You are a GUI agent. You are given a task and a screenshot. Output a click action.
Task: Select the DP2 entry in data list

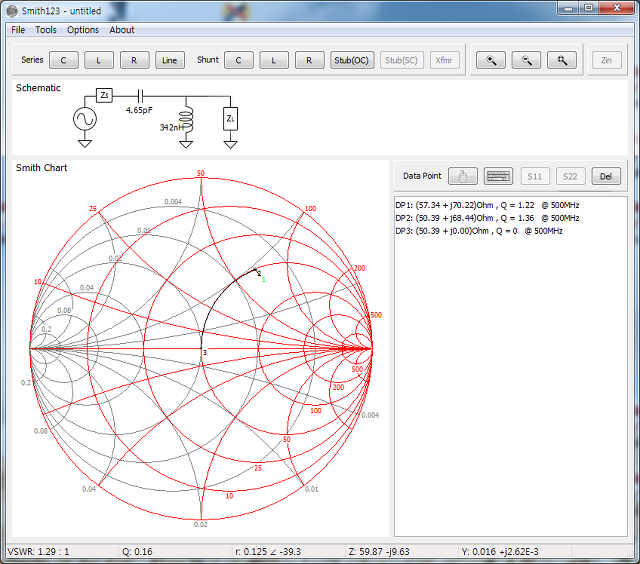click(487, 218)
